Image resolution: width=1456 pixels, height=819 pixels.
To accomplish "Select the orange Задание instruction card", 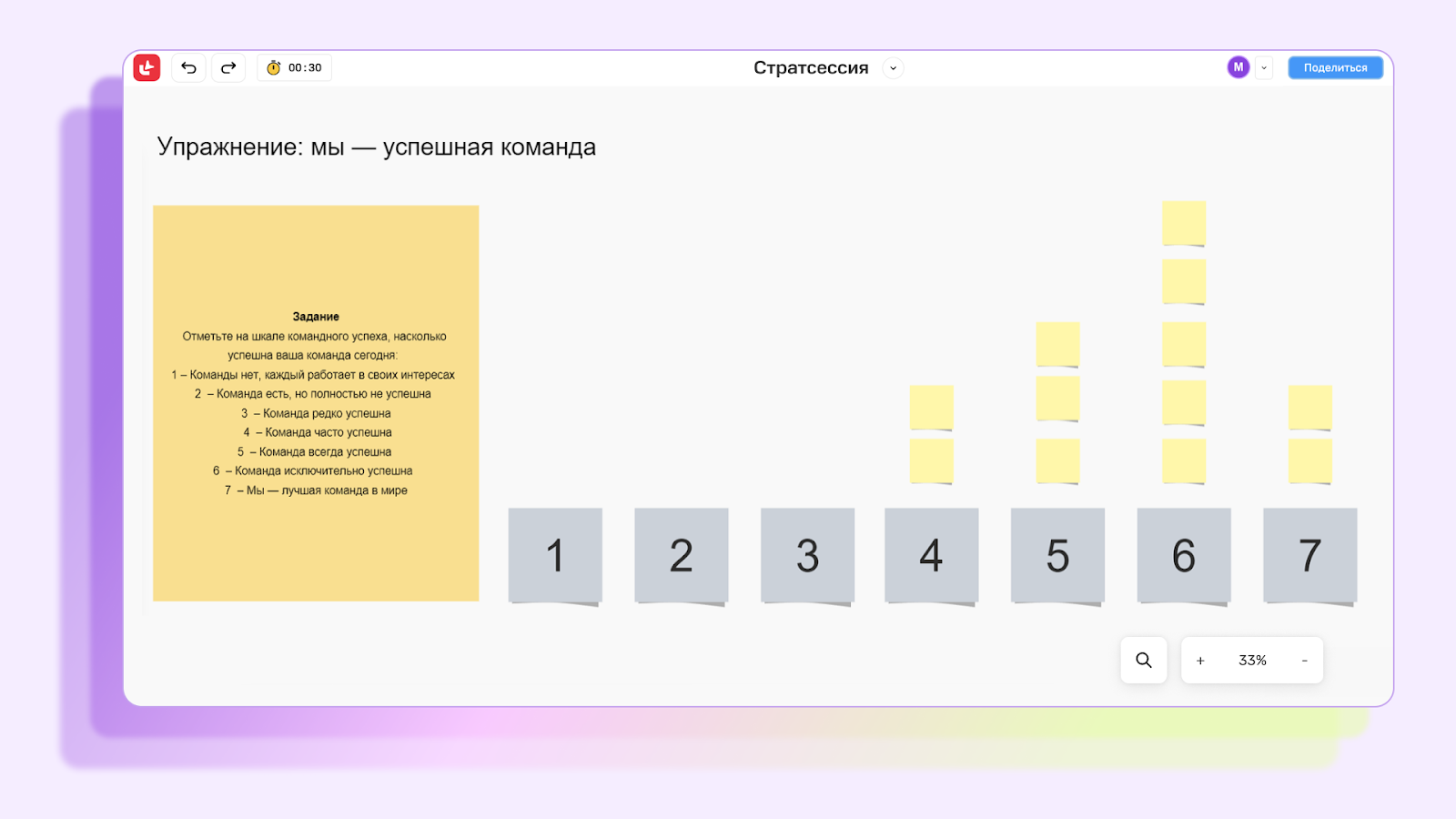I will point(316,403).
